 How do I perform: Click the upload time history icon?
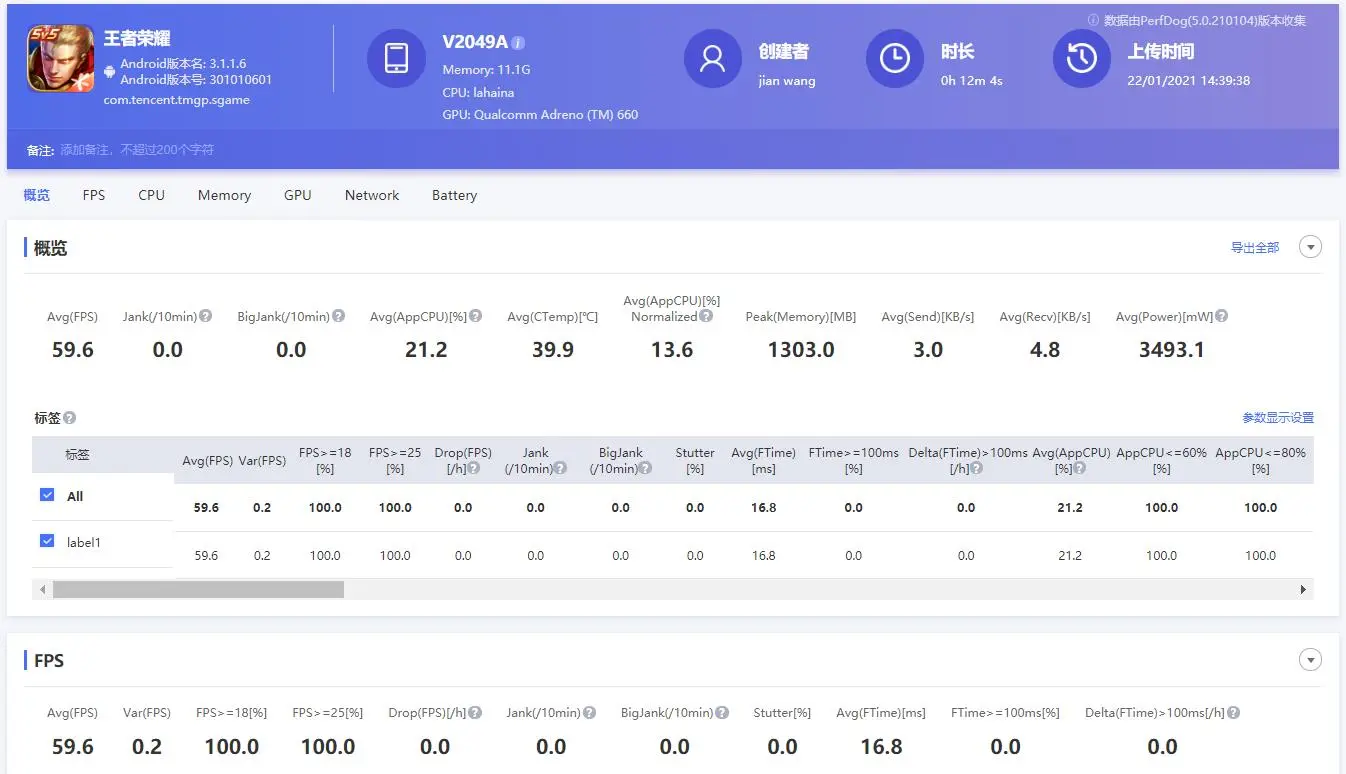1081,58
